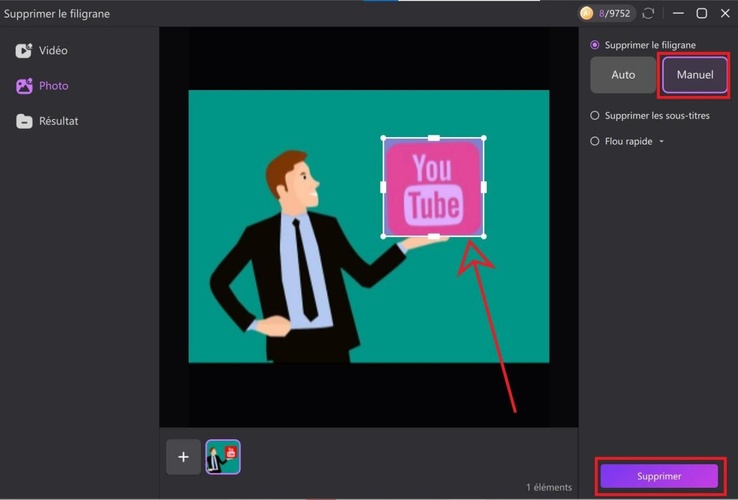Click the '1 éléments' count label
Screen dimensions: 738x500
549,487
